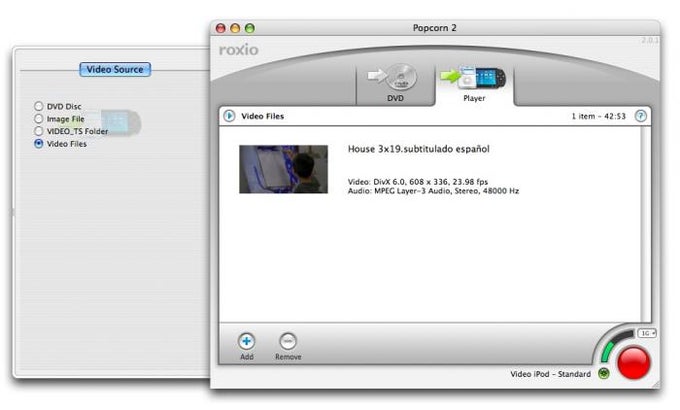Select the Image File radio option
Screen dimensions: 680x410
point(39,118)
